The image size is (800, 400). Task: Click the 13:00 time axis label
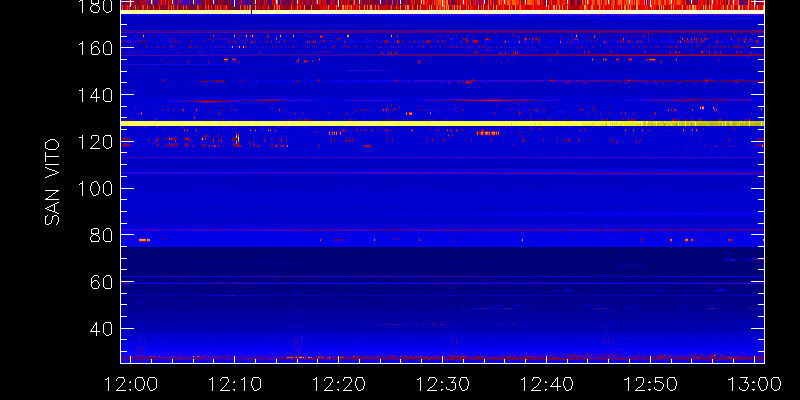[755, 383]
